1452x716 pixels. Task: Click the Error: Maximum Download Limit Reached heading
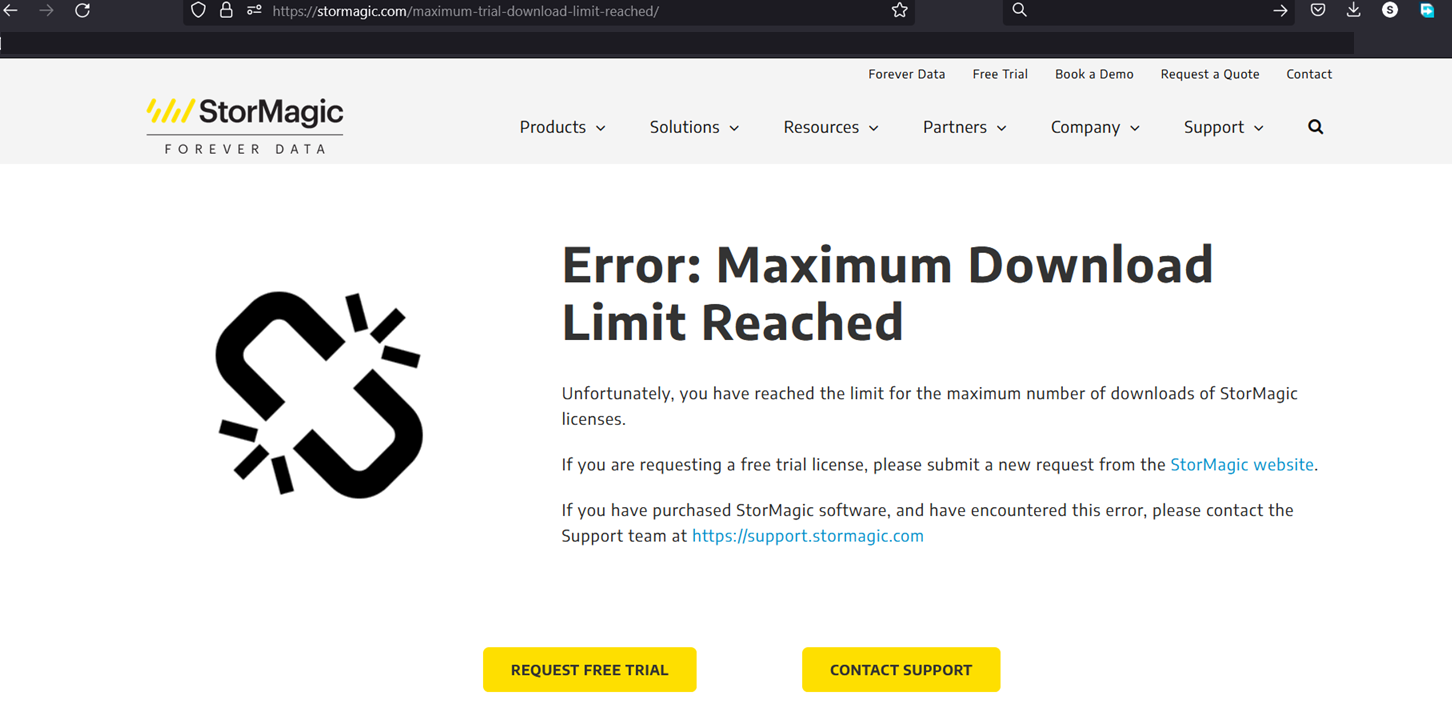[x=888, y=293]
